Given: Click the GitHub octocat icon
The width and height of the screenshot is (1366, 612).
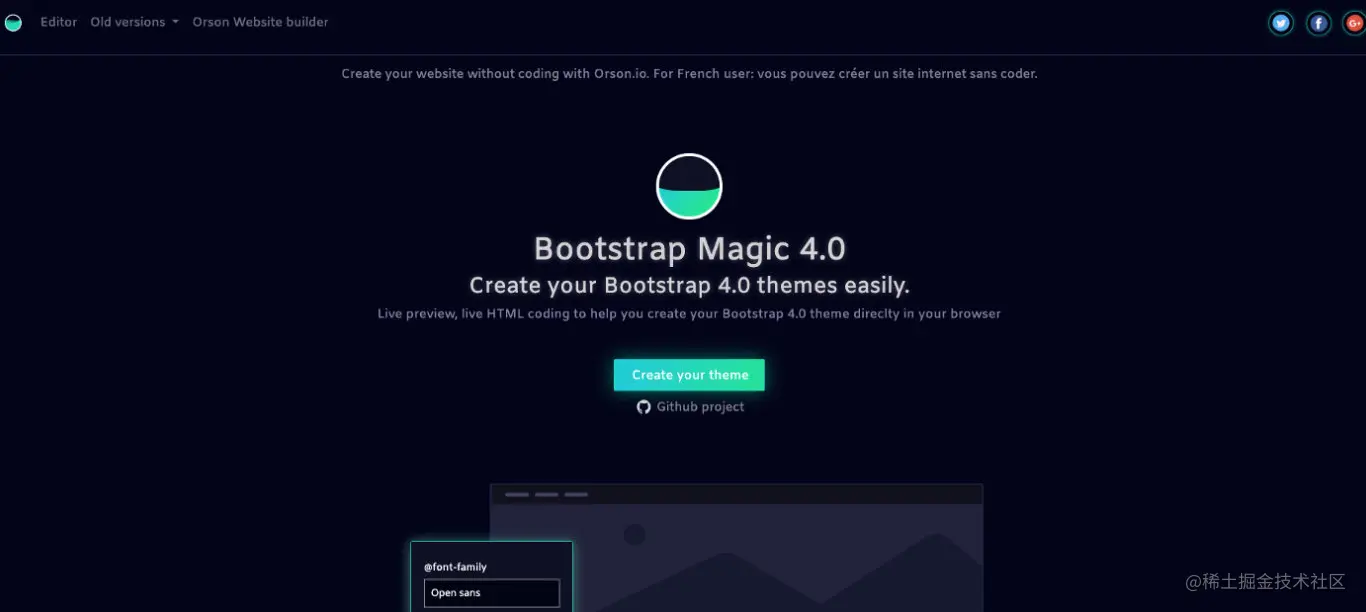Looking at the screenshot, I should point(644,407).
